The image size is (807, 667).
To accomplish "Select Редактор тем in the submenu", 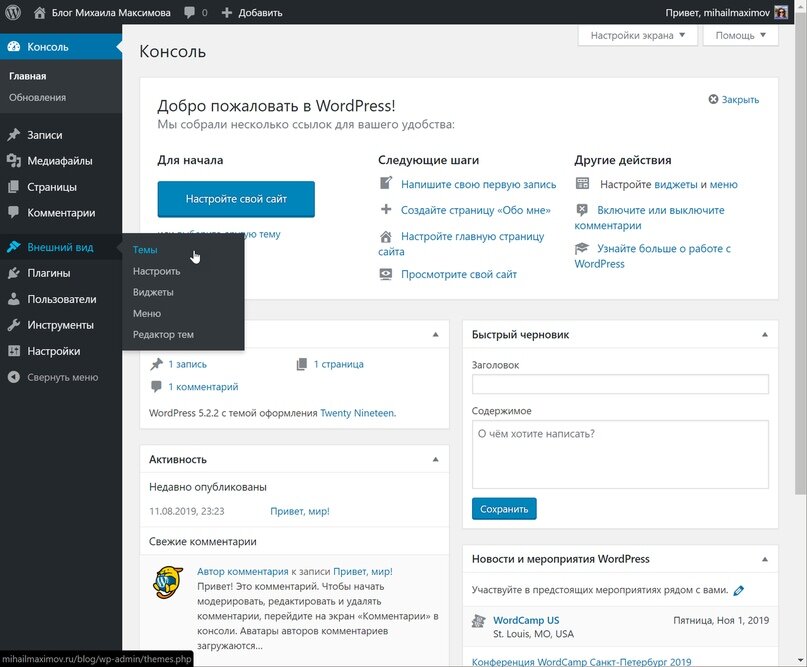I will (x=163, y=335).
